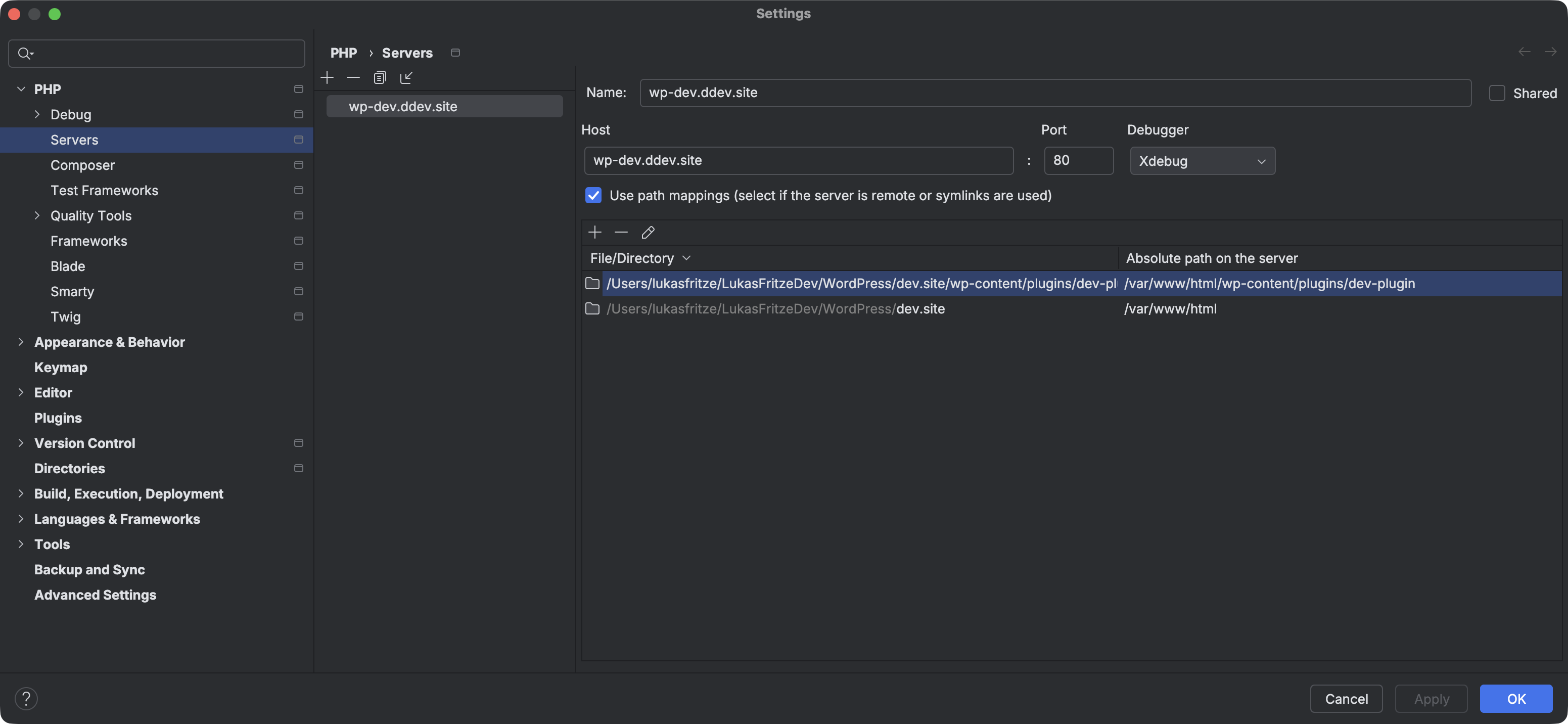This screenshot has height=724, width=1568.
Task: Click into the Port input field
Action: tap(1079, 160)
